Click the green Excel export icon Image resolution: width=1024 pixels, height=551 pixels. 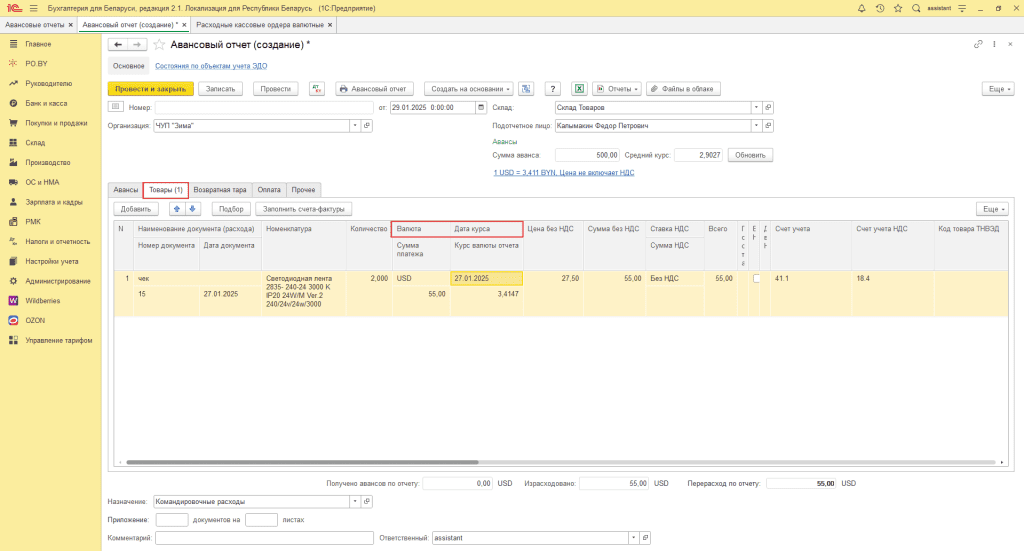pyautogui.click(x=578, y=88)
